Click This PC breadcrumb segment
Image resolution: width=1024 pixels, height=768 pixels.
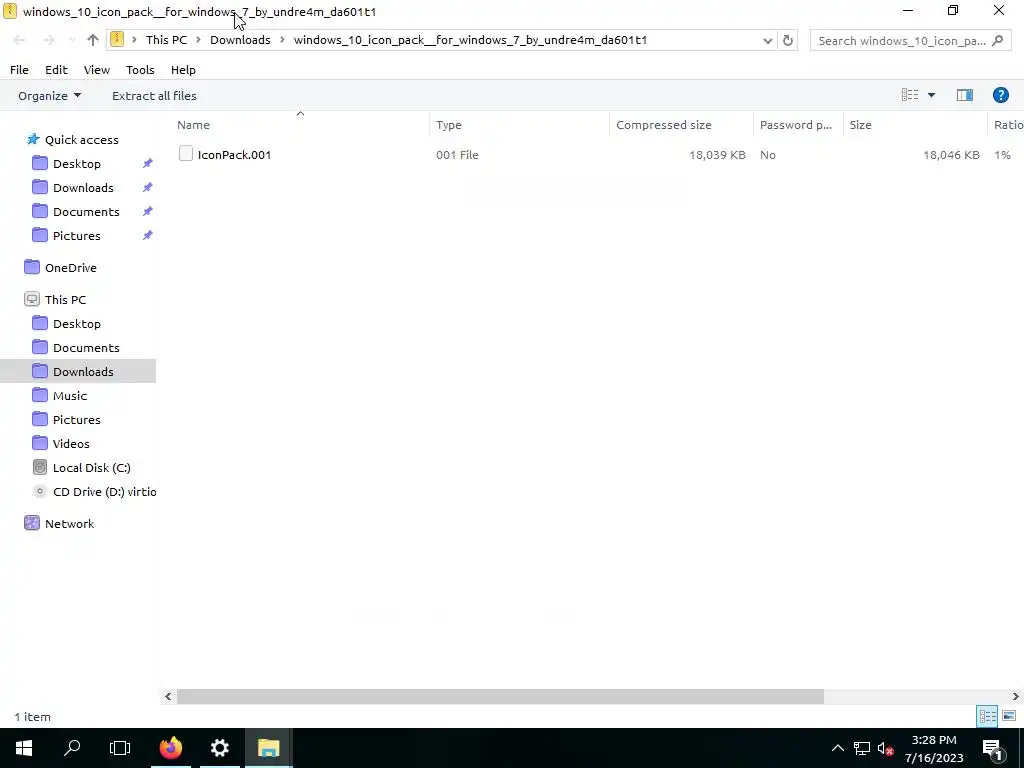166,40
